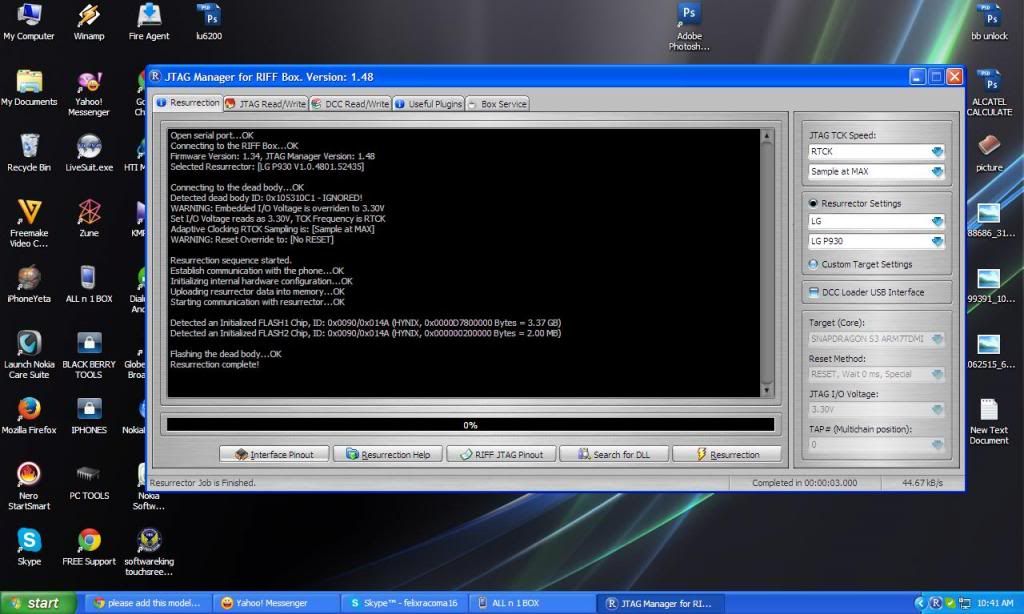The width and height of the screenshot is (1024, 614).
Task: Click the Search for DLL button
Action: point(614,454)
